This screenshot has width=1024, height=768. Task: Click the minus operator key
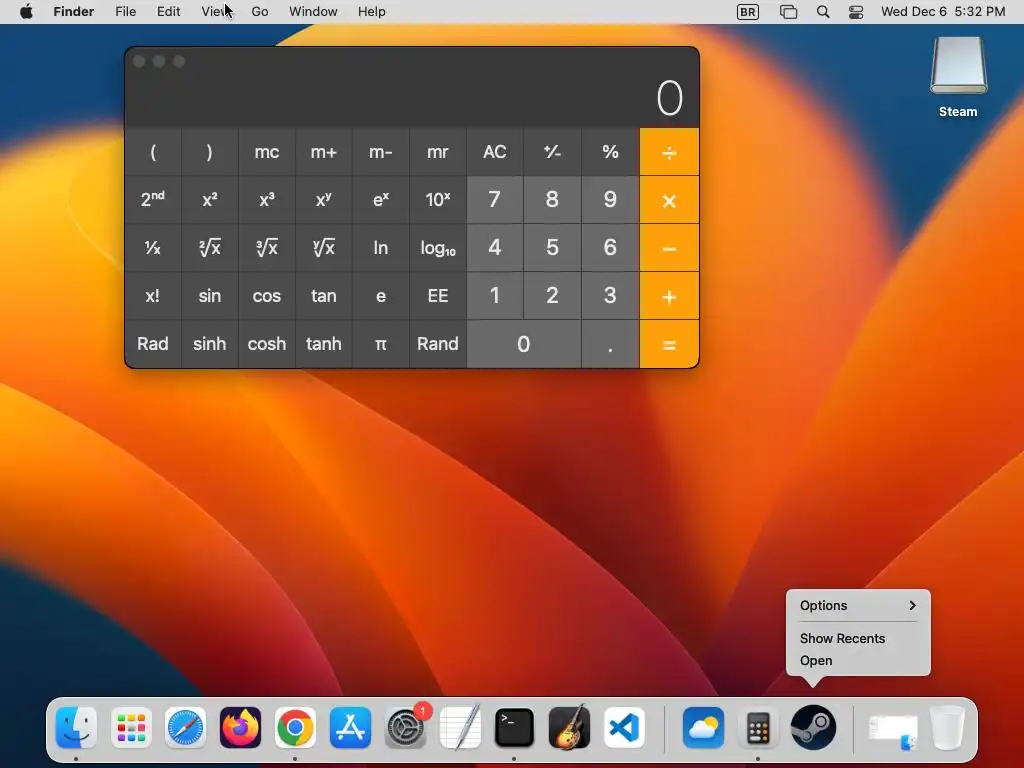click(x=669, y=248)
